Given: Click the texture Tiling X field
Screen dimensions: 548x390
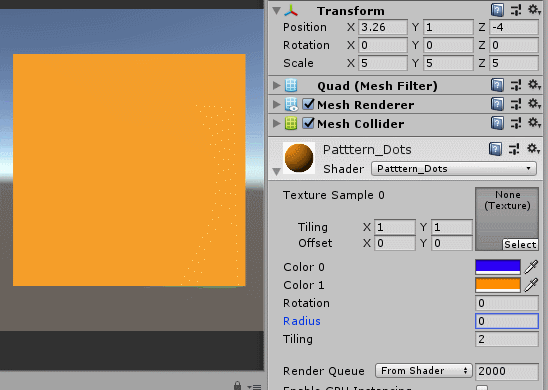Looking at the screenshot, I should (x=395, y=227).
